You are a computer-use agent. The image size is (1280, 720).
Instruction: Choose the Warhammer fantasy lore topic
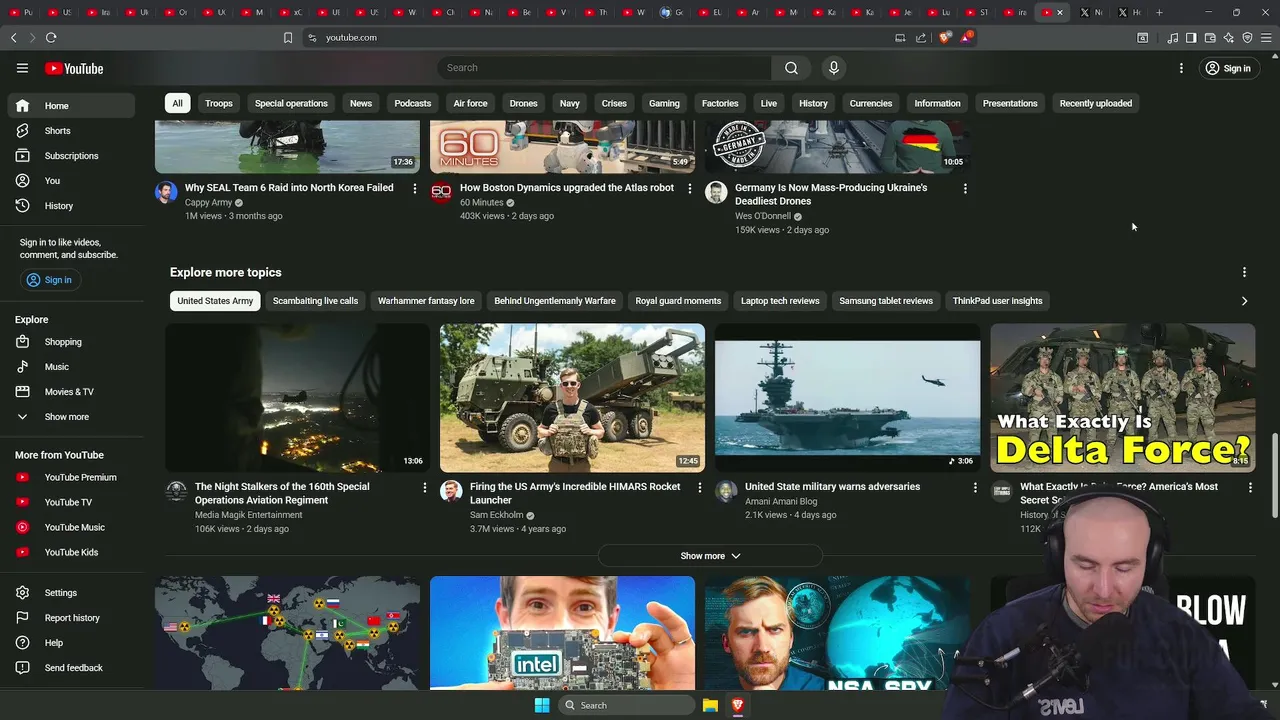pos(426,301)
